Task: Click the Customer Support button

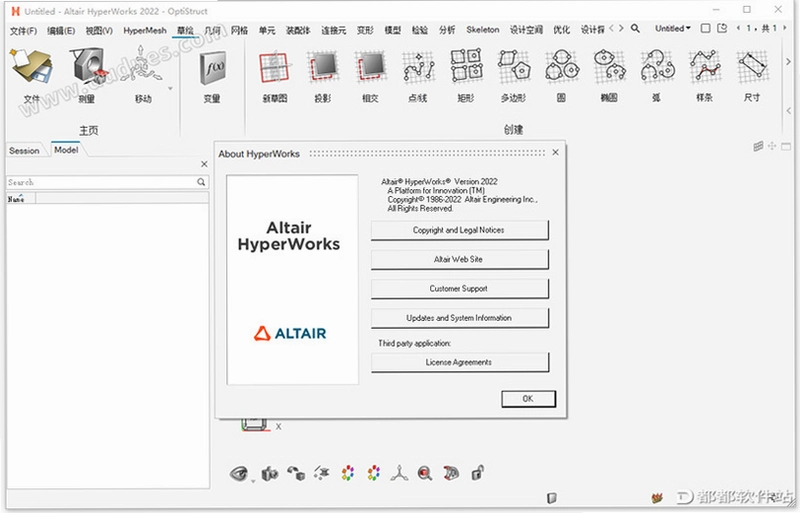Action: [x=459, y=288]
